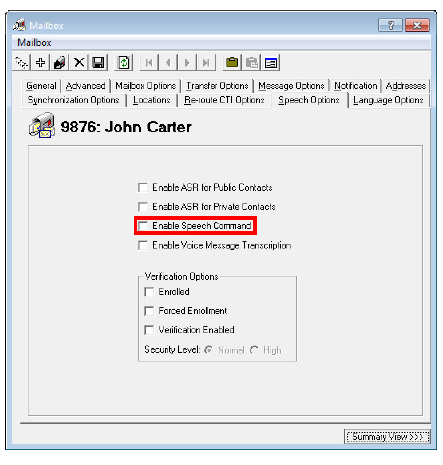Click the list view icon in toolbar
Screen dimensions: 443x465
(x=271, y=62)
